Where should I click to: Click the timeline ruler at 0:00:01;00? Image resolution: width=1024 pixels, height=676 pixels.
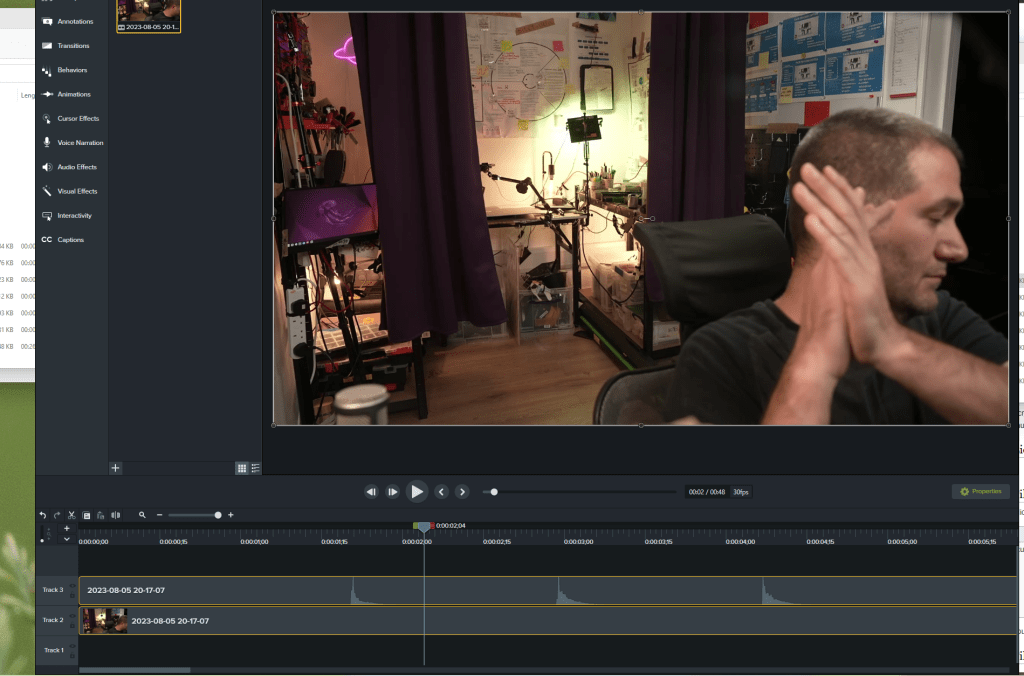click(x=254, y=541)
